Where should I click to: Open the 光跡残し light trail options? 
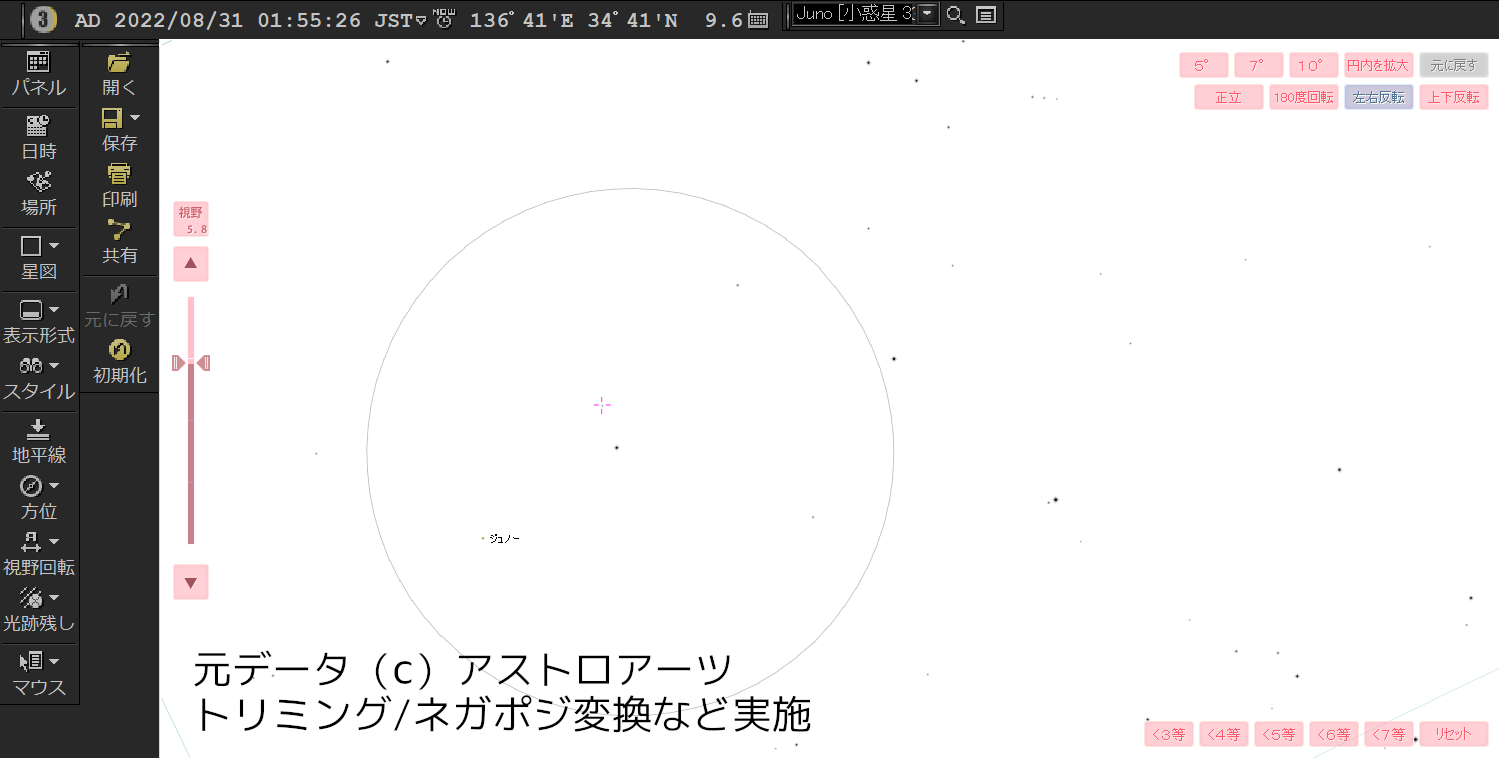[x=39, y=610]
